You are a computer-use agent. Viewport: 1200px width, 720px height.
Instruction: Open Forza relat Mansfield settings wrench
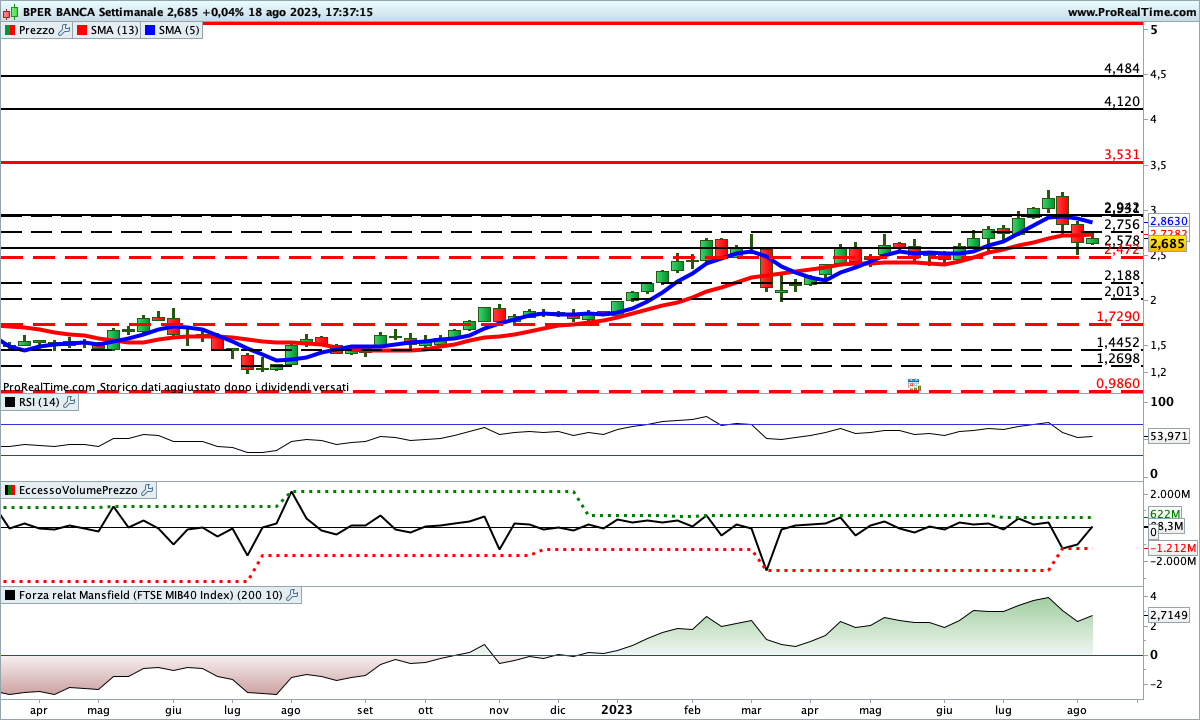click(x=292, y=595)
